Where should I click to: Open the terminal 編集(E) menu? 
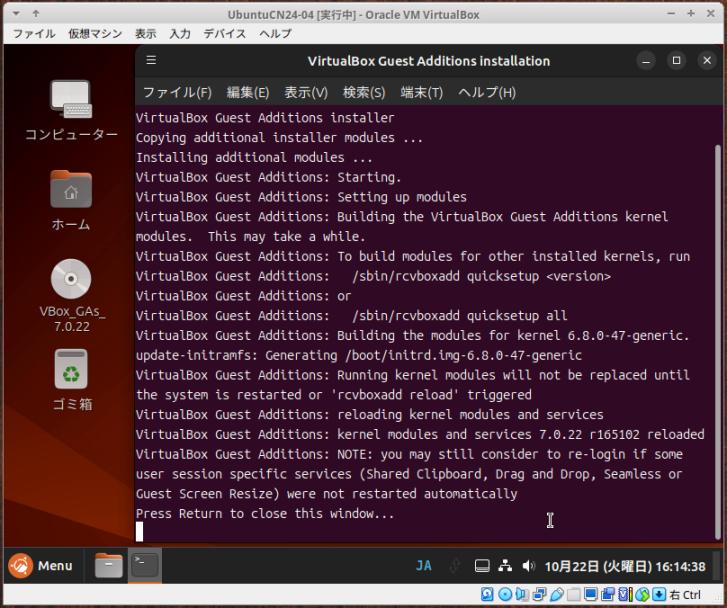click(x=248, y=92)
